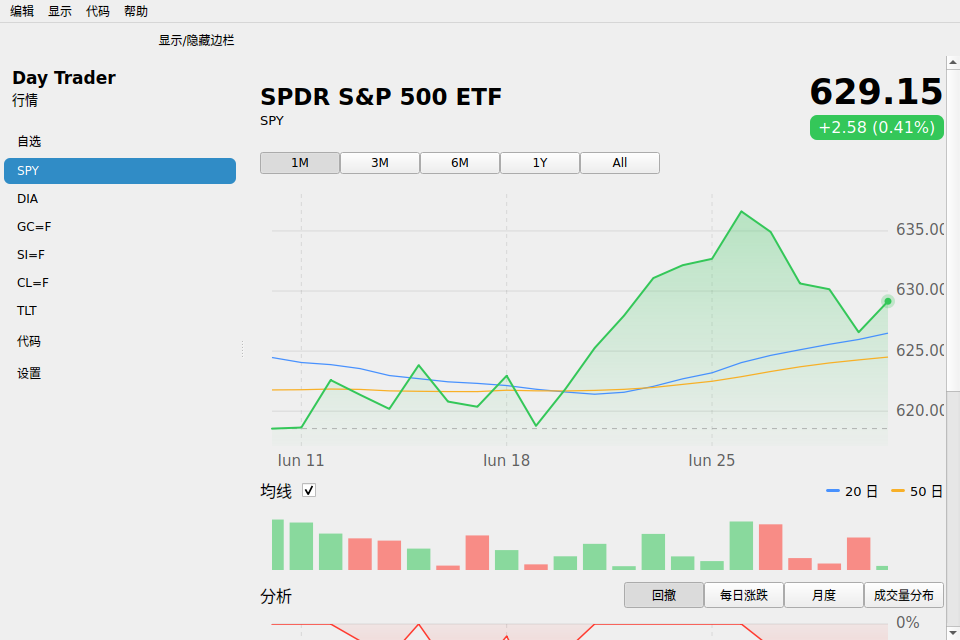960x640 pixels.
Task: Open 设置 in the sidebar
Action: click(120, 374)
